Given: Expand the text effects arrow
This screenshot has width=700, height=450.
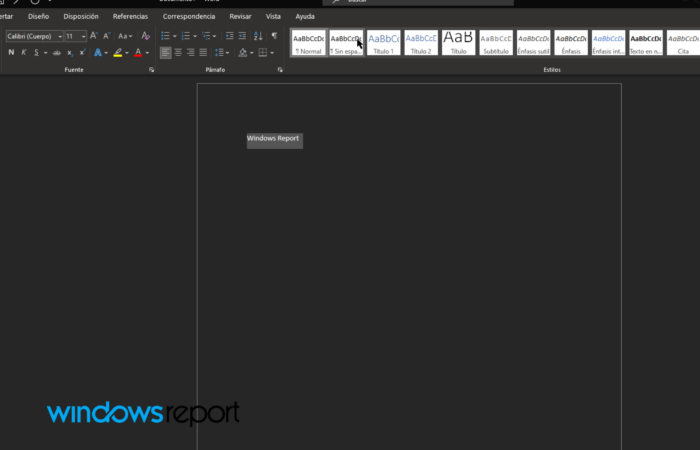Looking at the screenshot, I should coord(106,53).
